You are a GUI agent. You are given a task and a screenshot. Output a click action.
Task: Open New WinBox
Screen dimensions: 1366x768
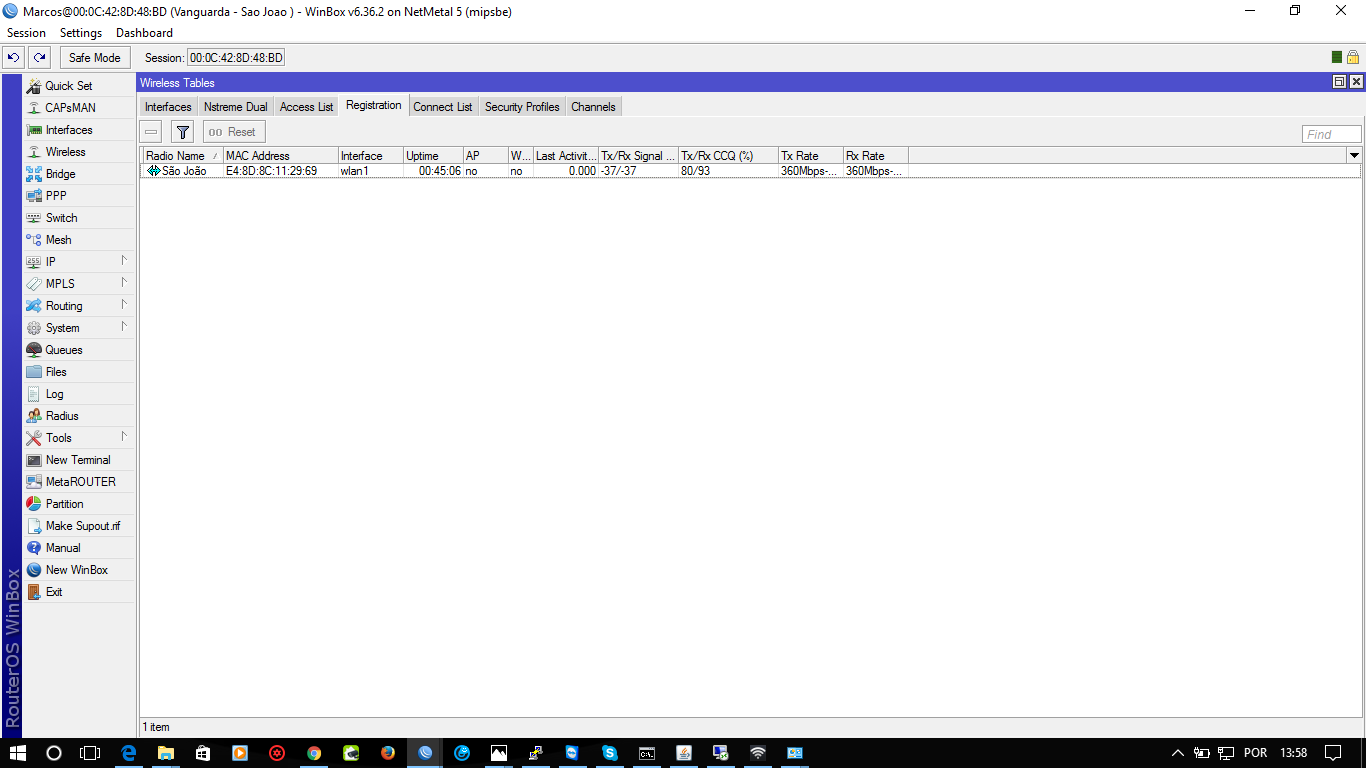[x=78, y=570]
